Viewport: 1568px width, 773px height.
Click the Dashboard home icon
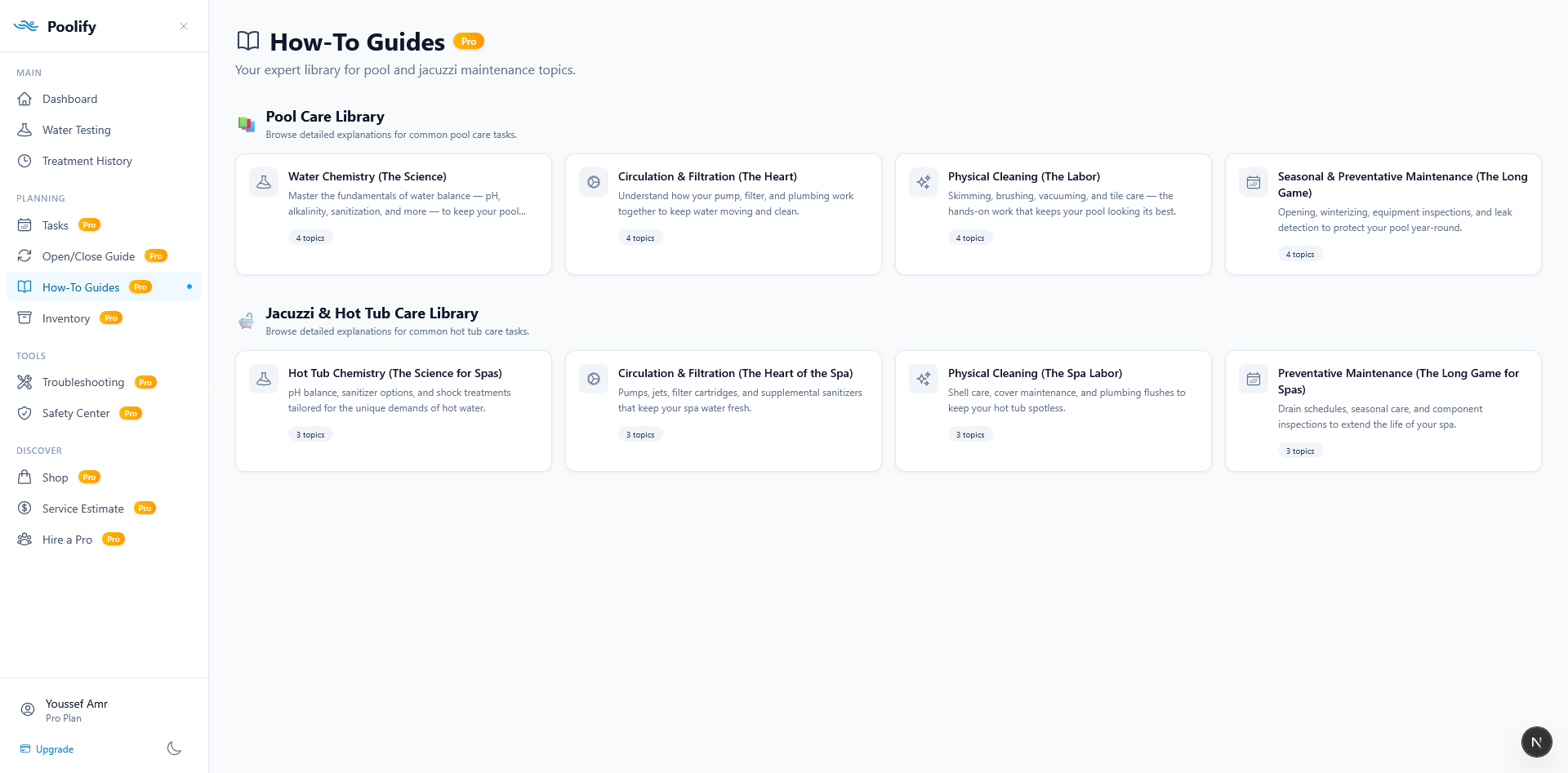(24, 99)
